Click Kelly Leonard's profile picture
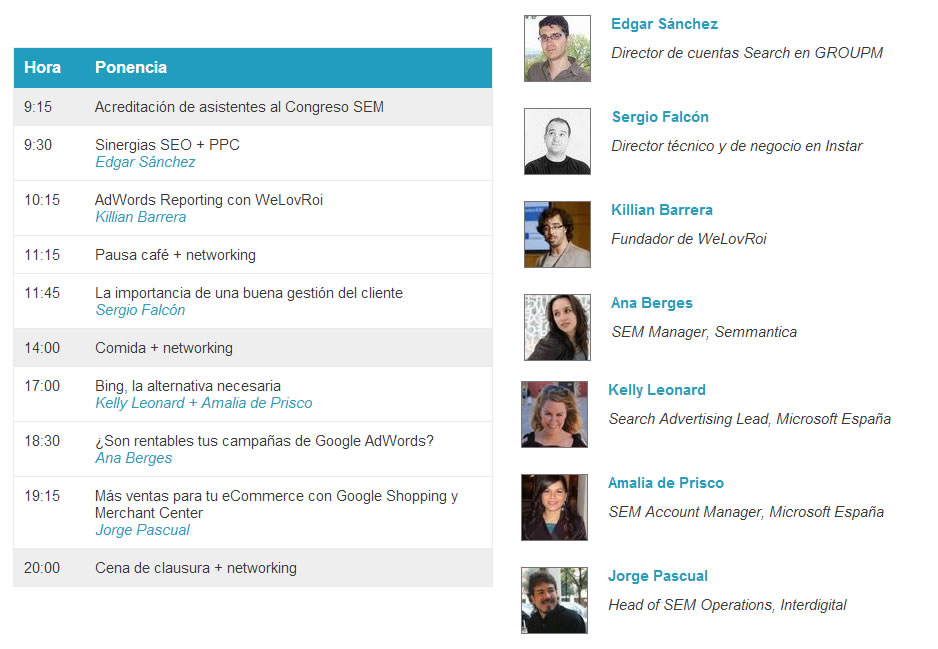The width and height of the screenshot is (938, 649). [555, 414]
